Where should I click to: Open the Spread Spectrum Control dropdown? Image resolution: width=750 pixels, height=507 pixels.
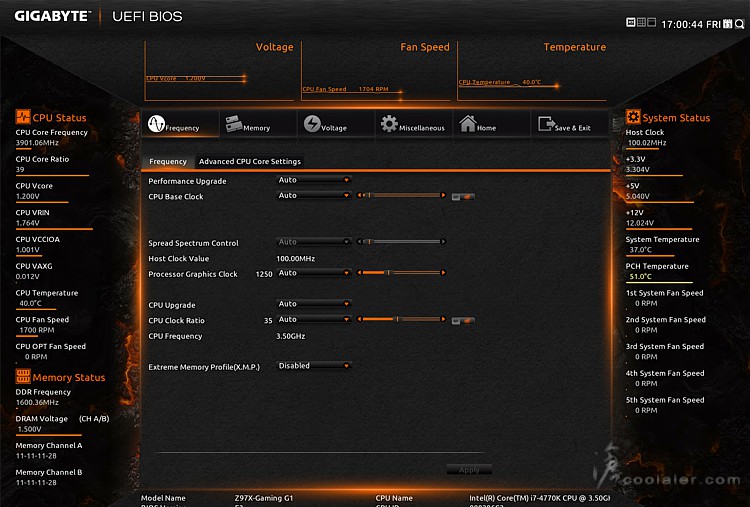point(313,242)
